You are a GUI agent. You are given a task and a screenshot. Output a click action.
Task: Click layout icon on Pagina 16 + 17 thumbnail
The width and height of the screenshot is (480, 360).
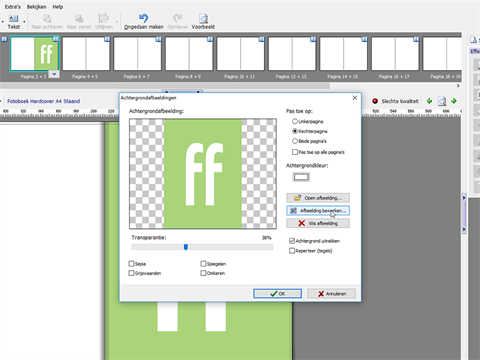[416, 39]
